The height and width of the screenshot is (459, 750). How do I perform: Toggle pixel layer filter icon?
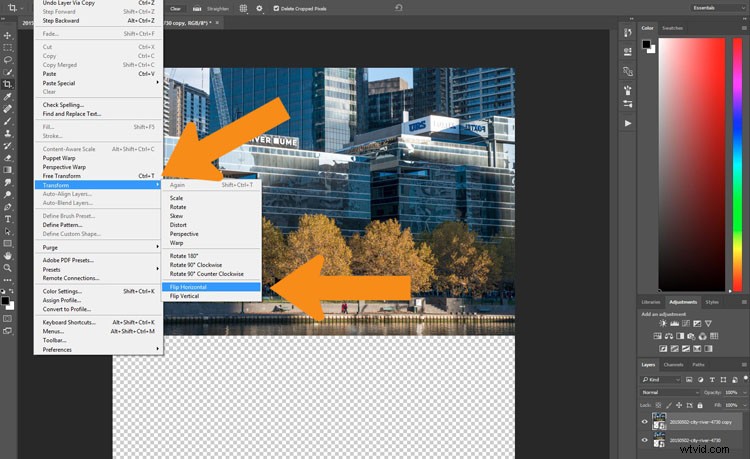(x=689, y=380)
